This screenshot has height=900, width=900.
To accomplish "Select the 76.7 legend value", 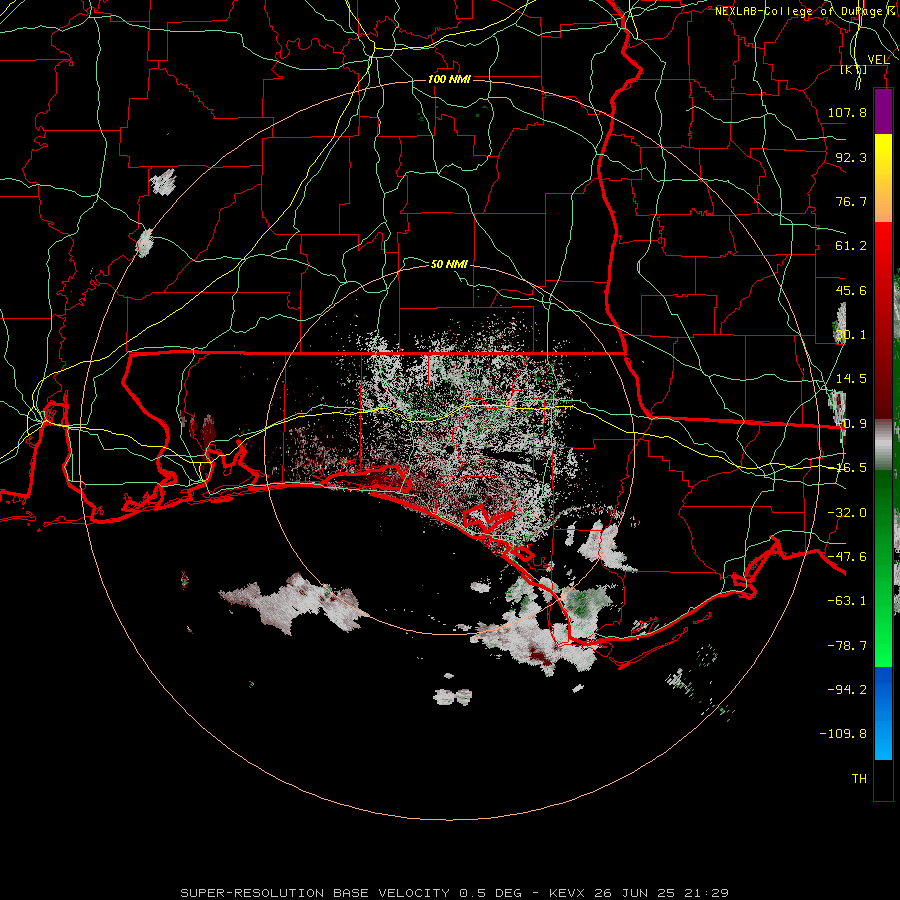I will (851, 201).
